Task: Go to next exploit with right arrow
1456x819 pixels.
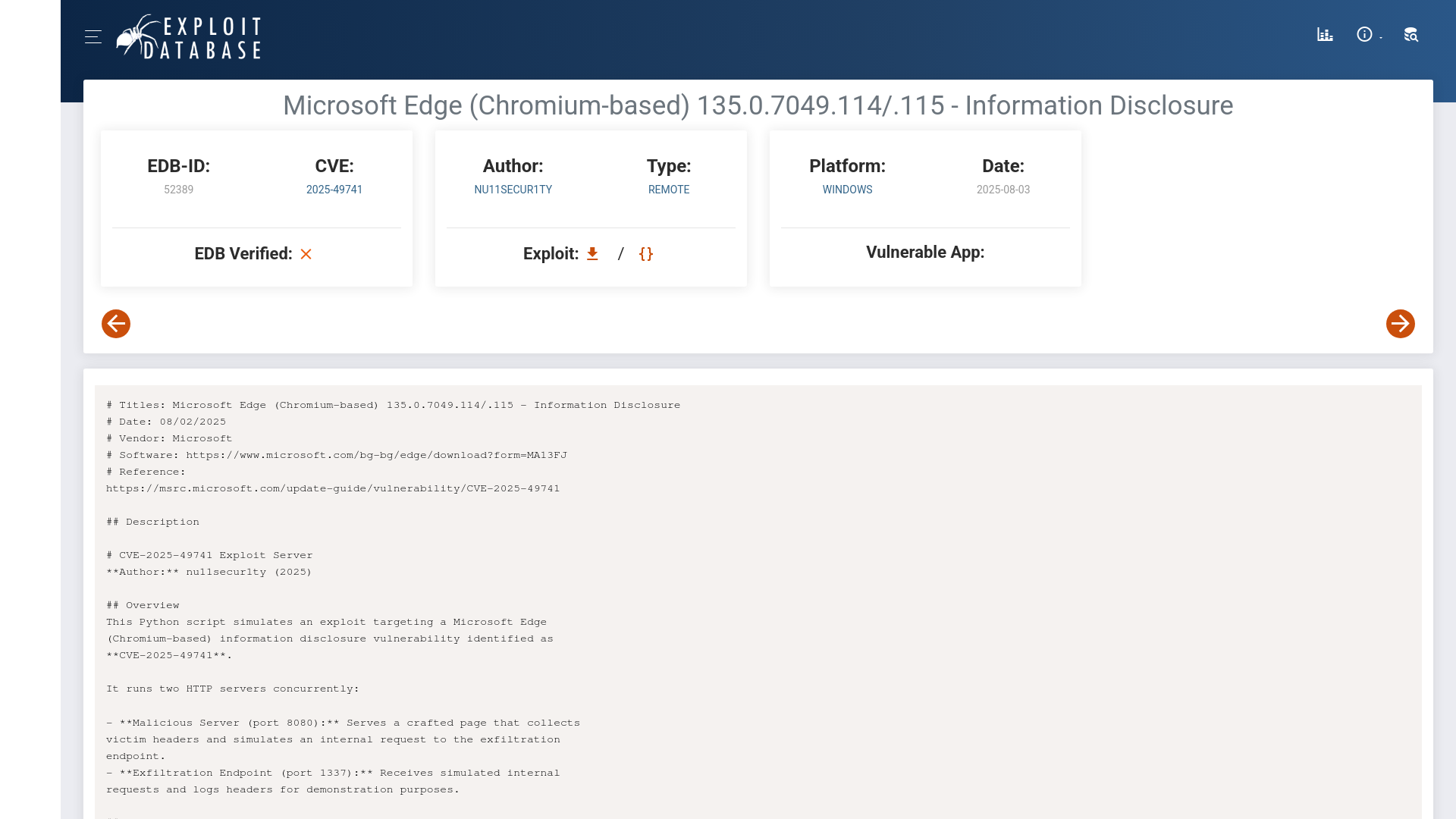Action: point(1401,324)
